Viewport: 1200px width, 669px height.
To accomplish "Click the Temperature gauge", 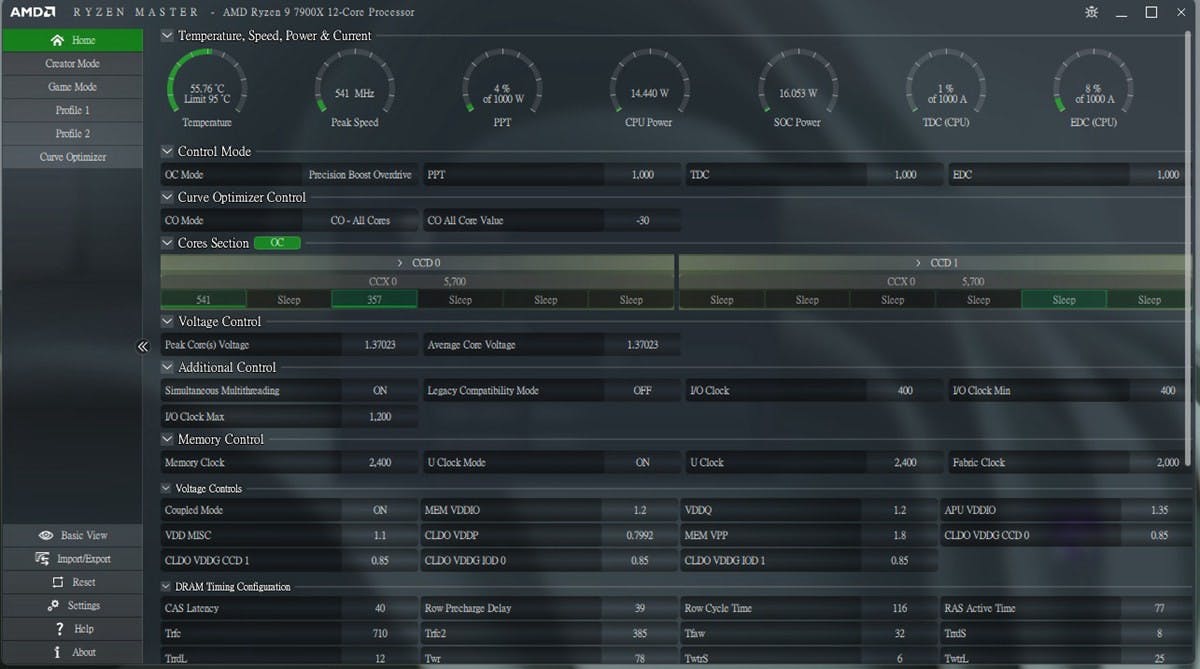I will (x=207, y=87).
